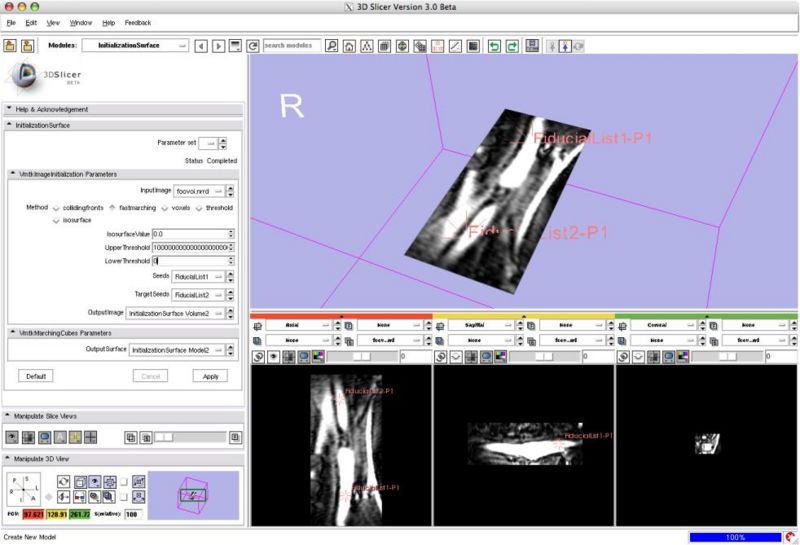Click the load scene icon in toolbar
Image resolution: width=800 pixels, height=545 pixels.
(10, 46)
